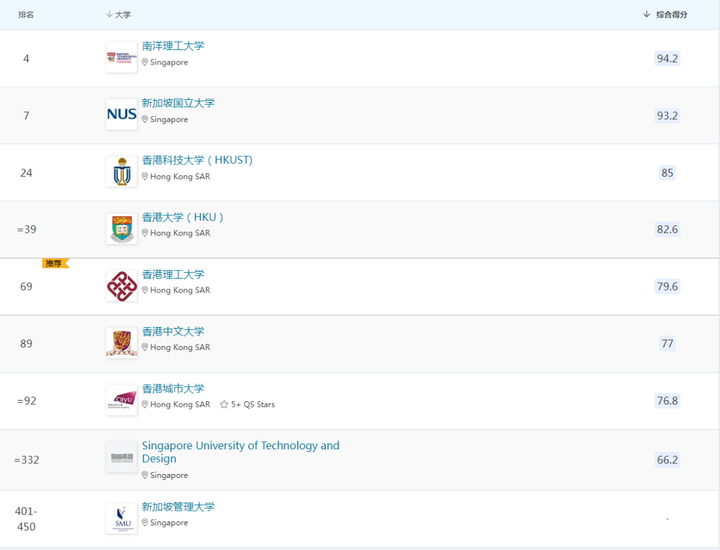The height and width of the screenshot is (550, 720).
Task: Open the 南洋理工大学 link
Action: pos(173,46)
